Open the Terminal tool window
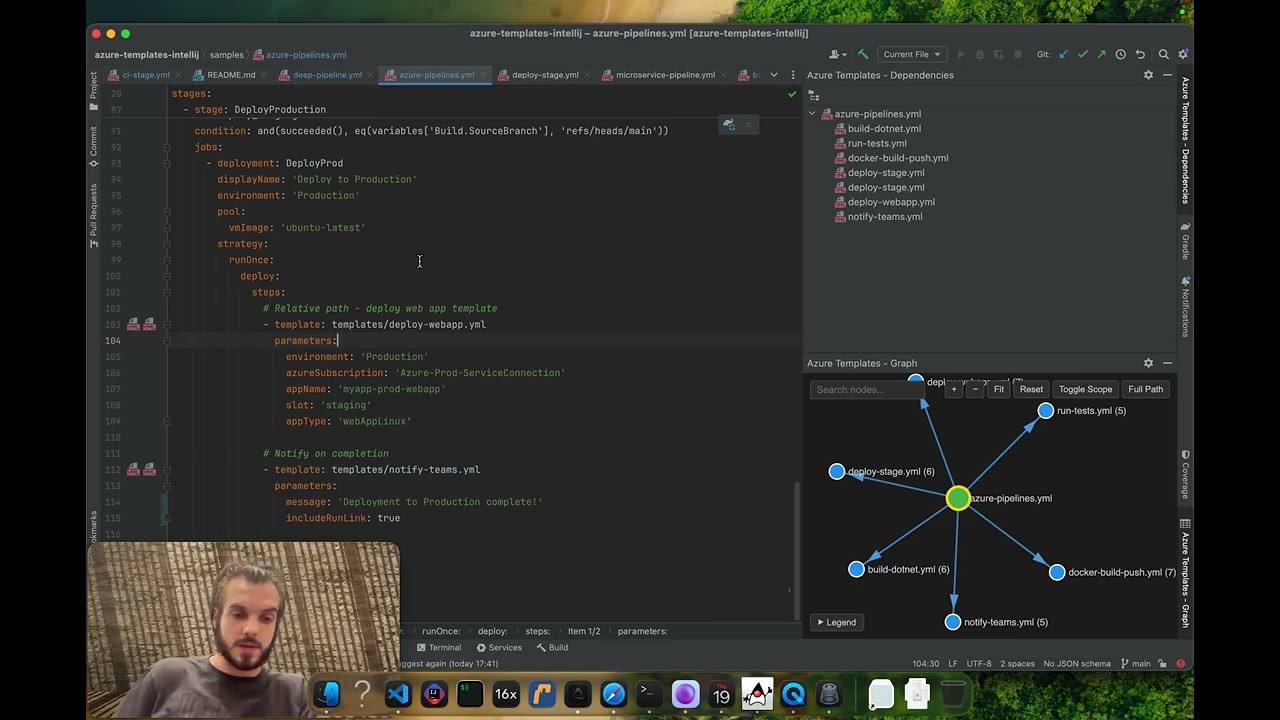This screenshot has height=720, width=1280. (439, 648)
